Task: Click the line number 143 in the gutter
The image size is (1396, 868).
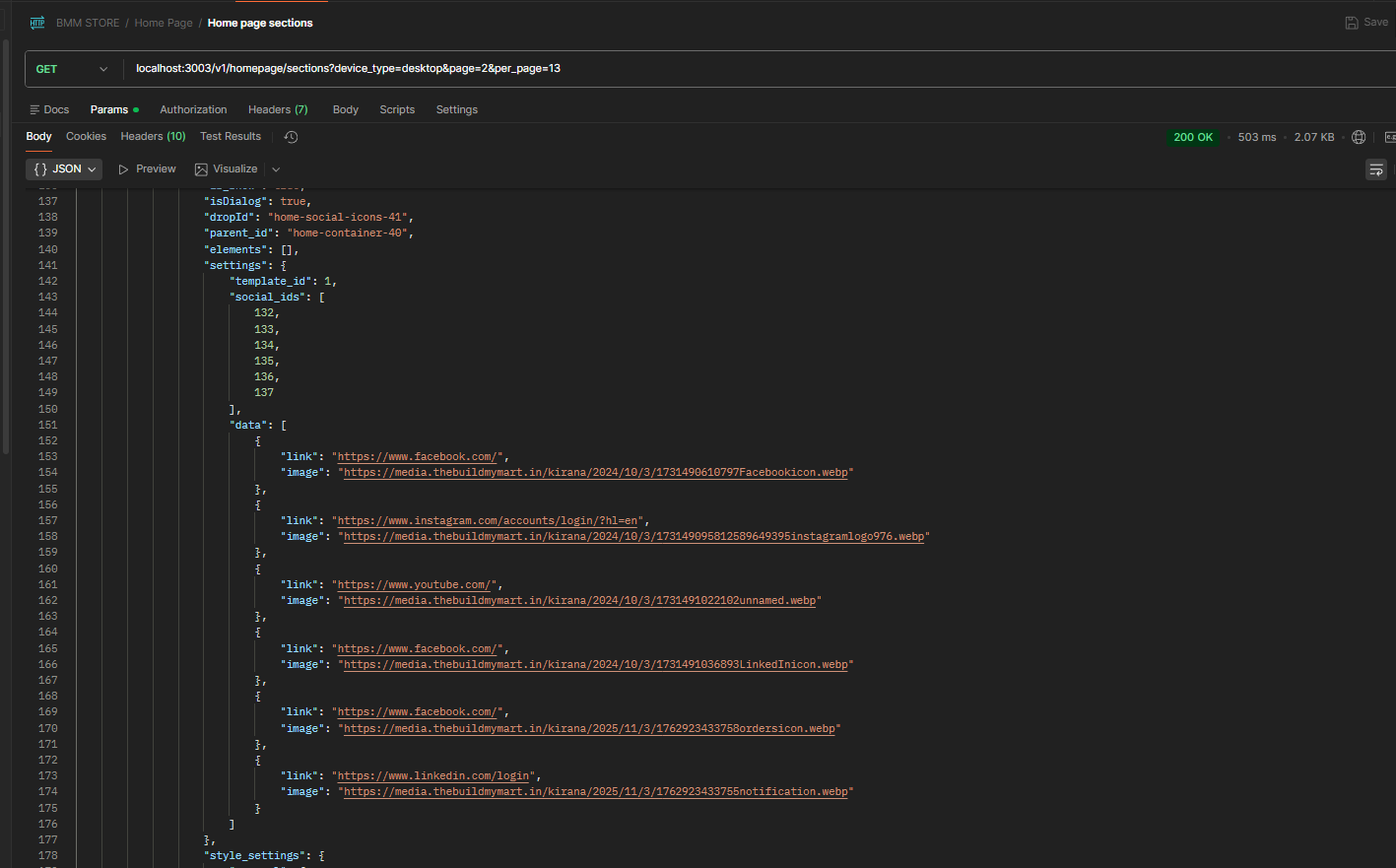Action: point(48,298)
